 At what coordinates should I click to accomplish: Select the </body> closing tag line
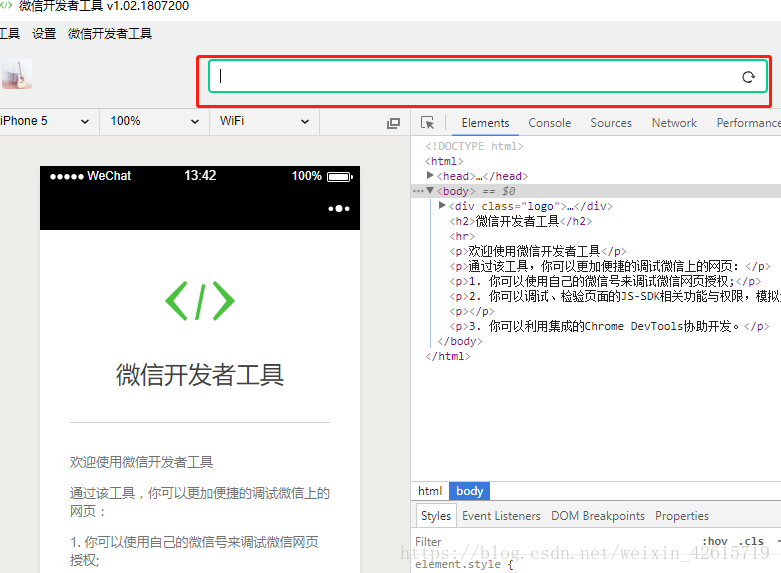[x=459, y=341]
